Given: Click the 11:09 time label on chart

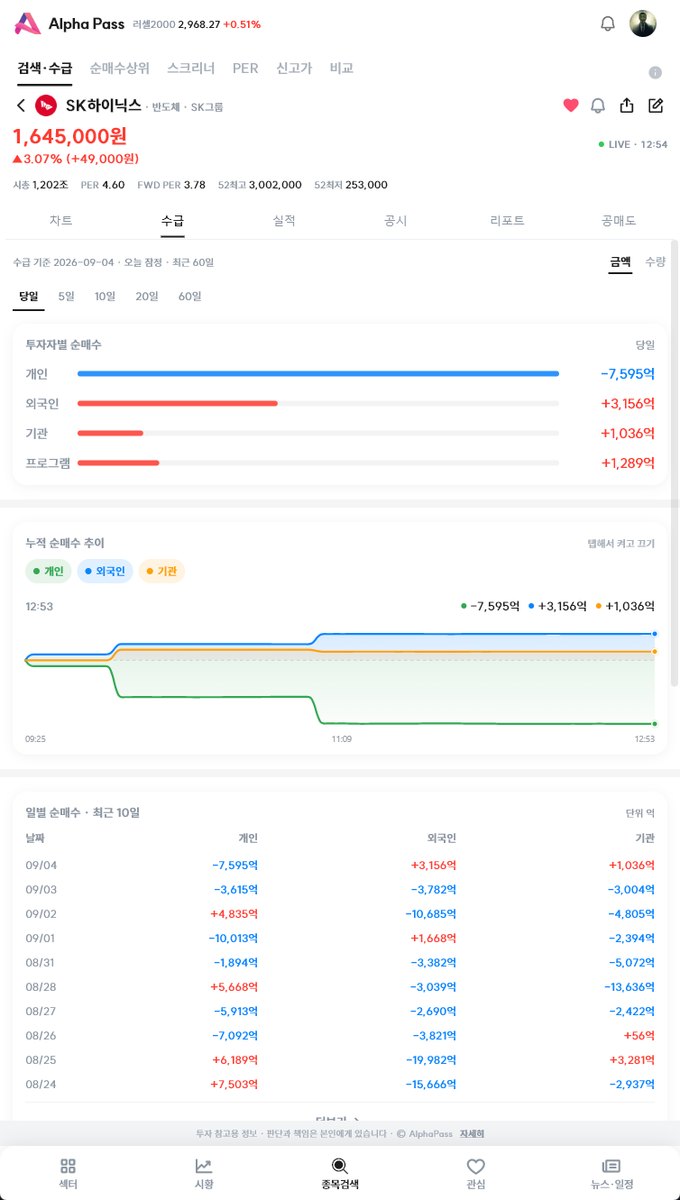Looking at the screenshot, I should (x=341, y=739).
